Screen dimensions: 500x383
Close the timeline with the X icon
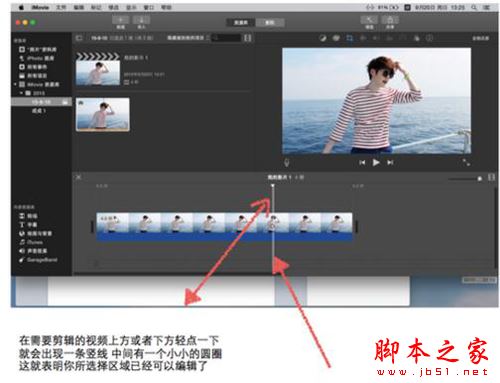[78, 177]
